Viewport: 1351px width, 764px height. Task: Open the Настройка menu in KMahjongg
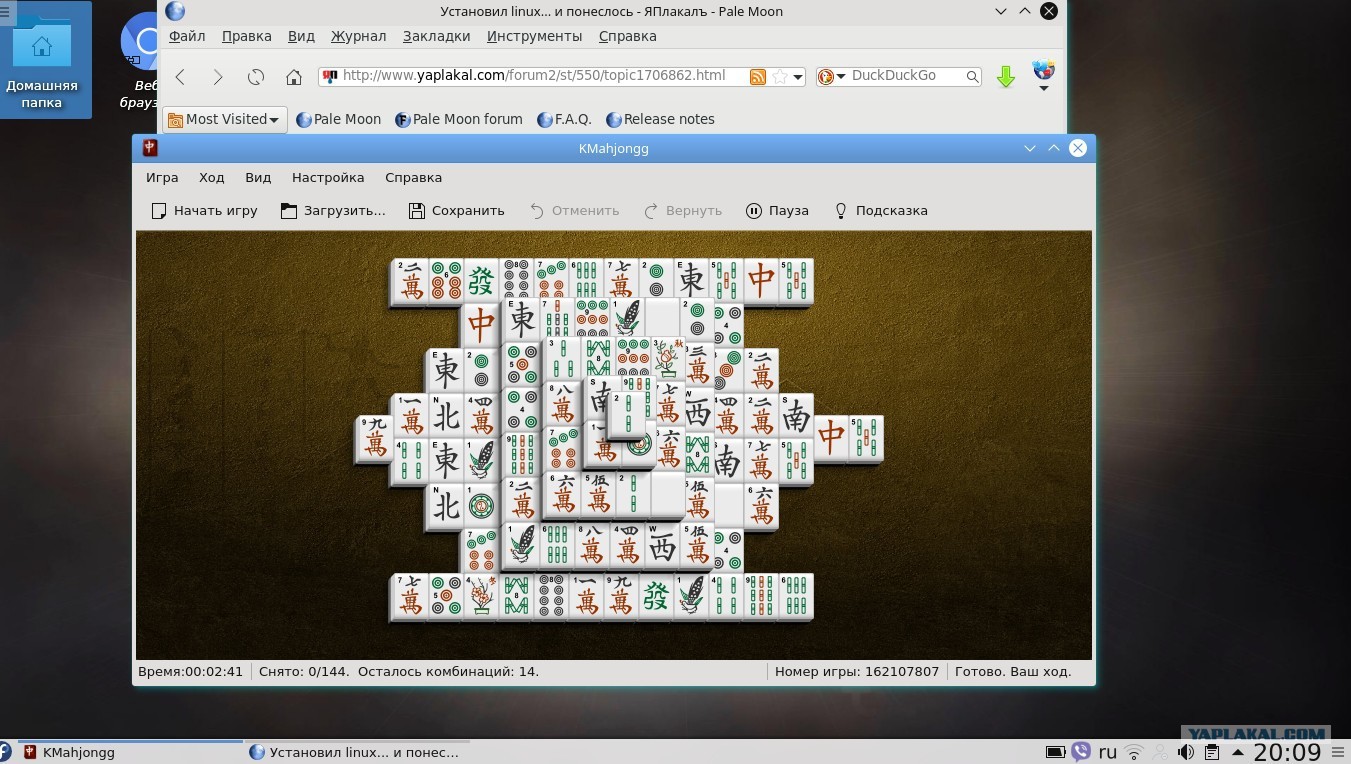(328, 177)
